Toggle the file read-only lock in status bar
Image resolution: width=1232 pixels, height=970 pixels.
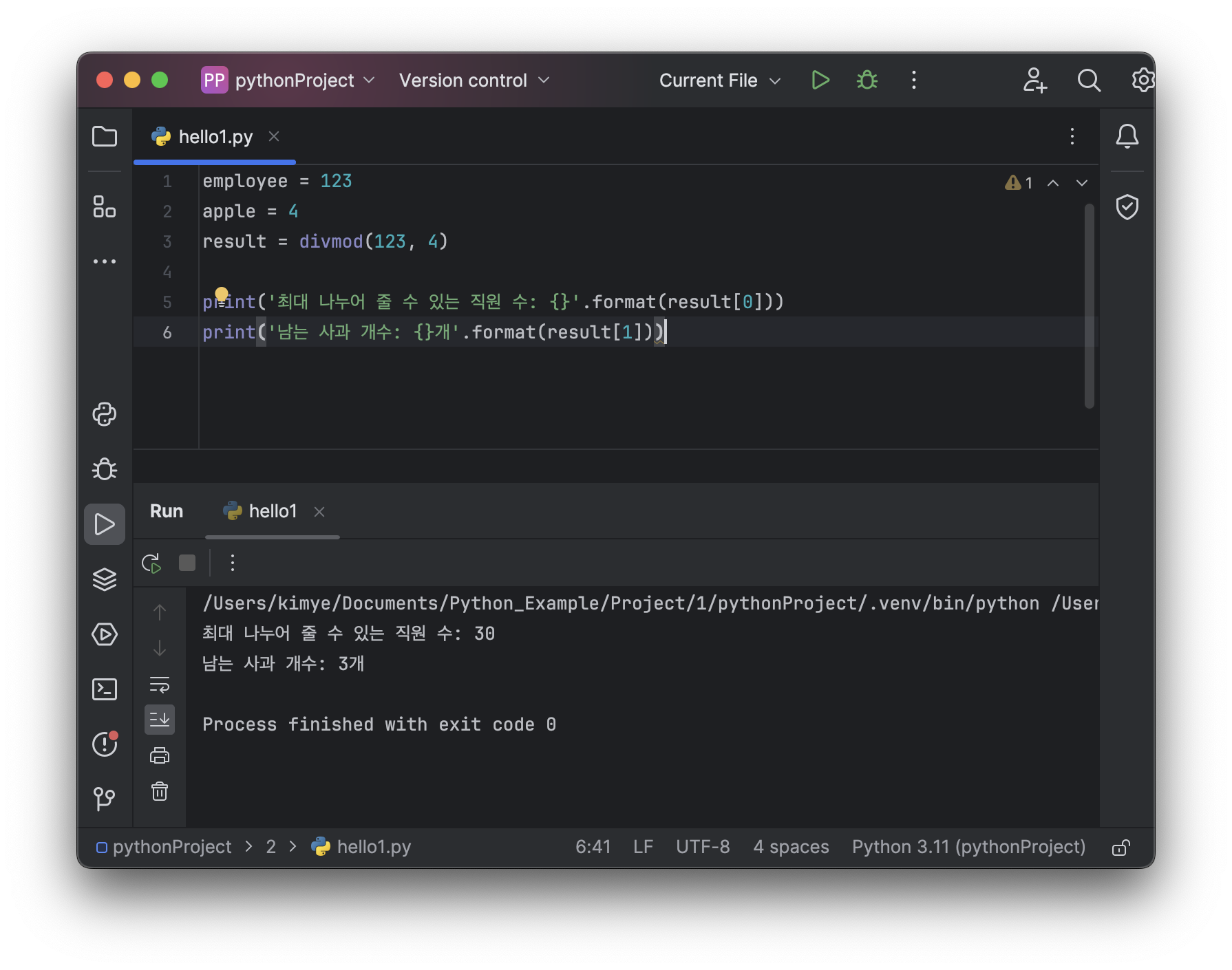[1121, 847]
